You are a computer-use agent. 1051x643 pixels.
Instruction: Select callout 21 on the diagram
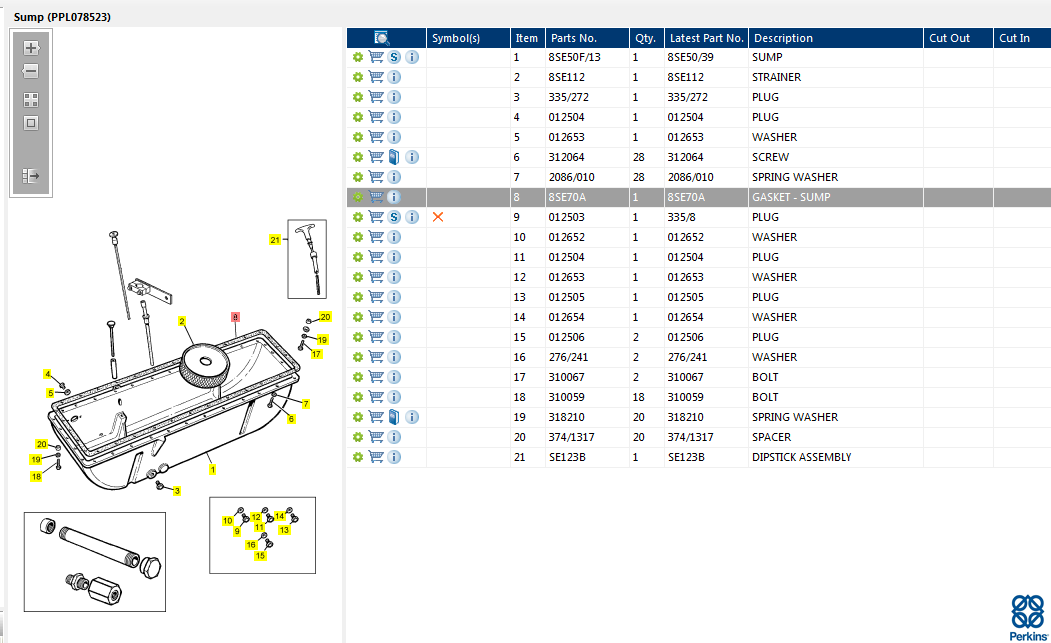coord(275,239)
